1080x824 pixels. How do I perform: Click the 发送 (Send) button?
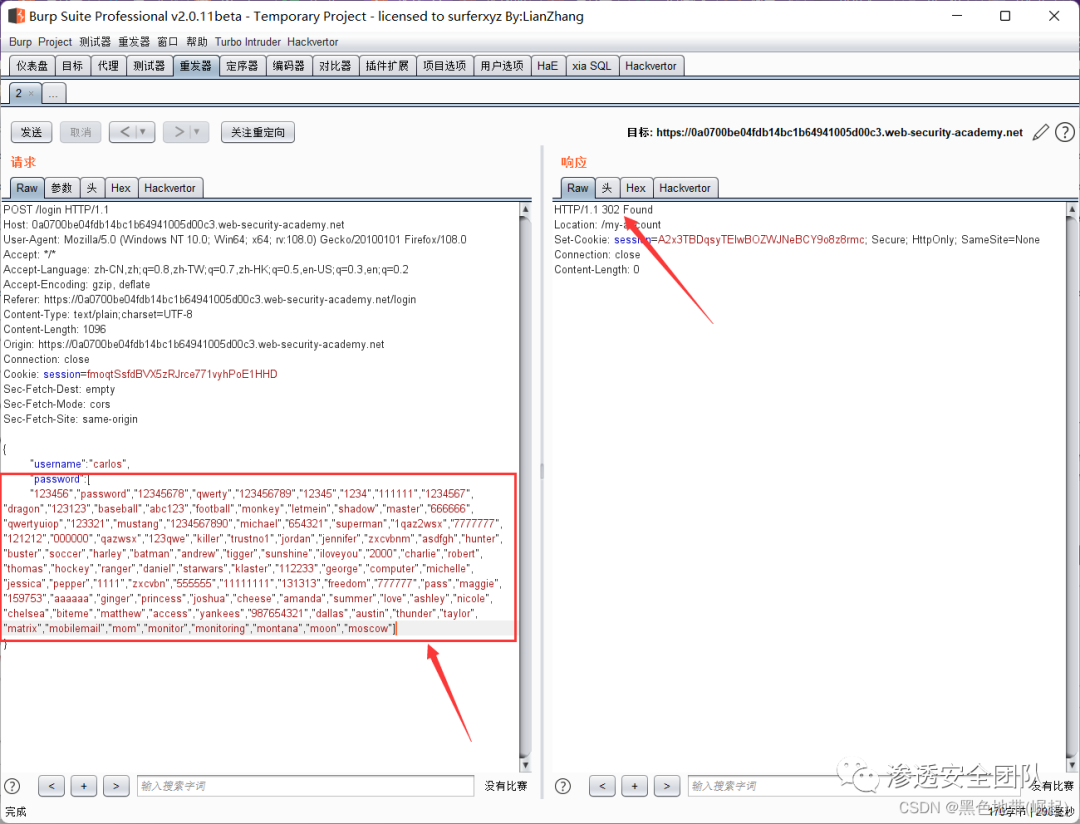point(32,132)
